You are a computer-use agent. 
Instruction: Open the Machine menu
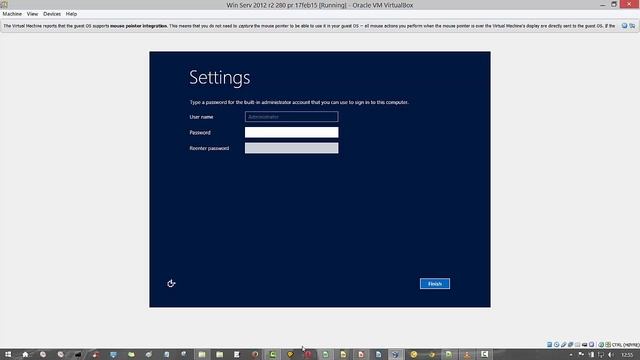12,14
